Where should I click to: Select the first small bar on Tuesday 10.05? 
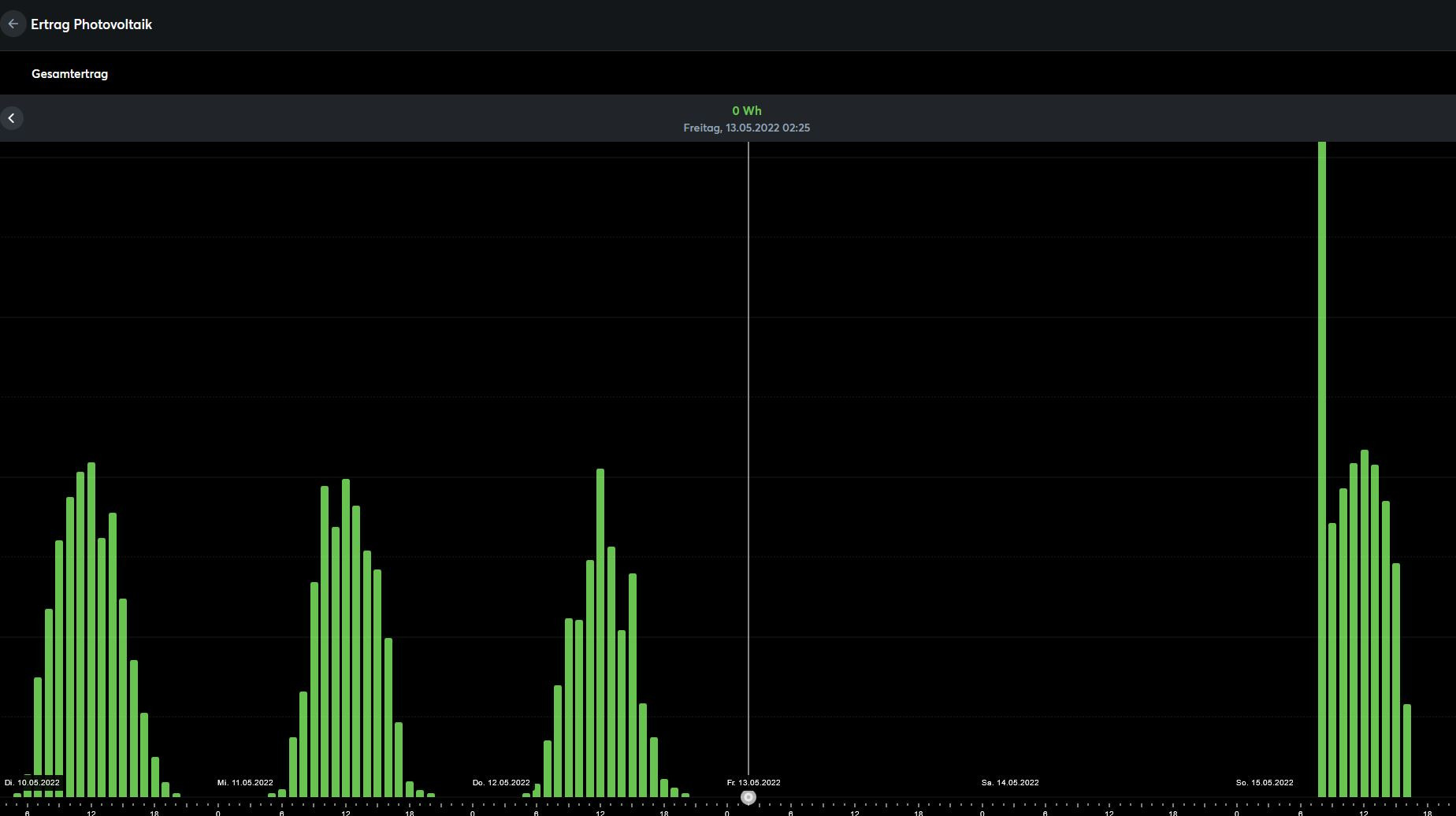(17, 795)
